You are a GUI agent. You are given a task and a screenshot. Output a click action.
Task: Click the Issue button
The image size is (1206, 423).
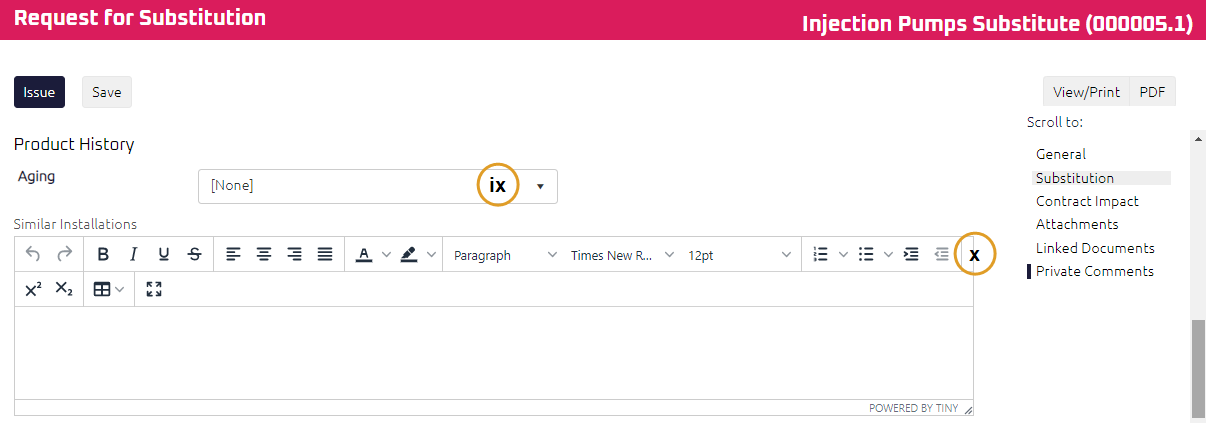click(39, 92)
